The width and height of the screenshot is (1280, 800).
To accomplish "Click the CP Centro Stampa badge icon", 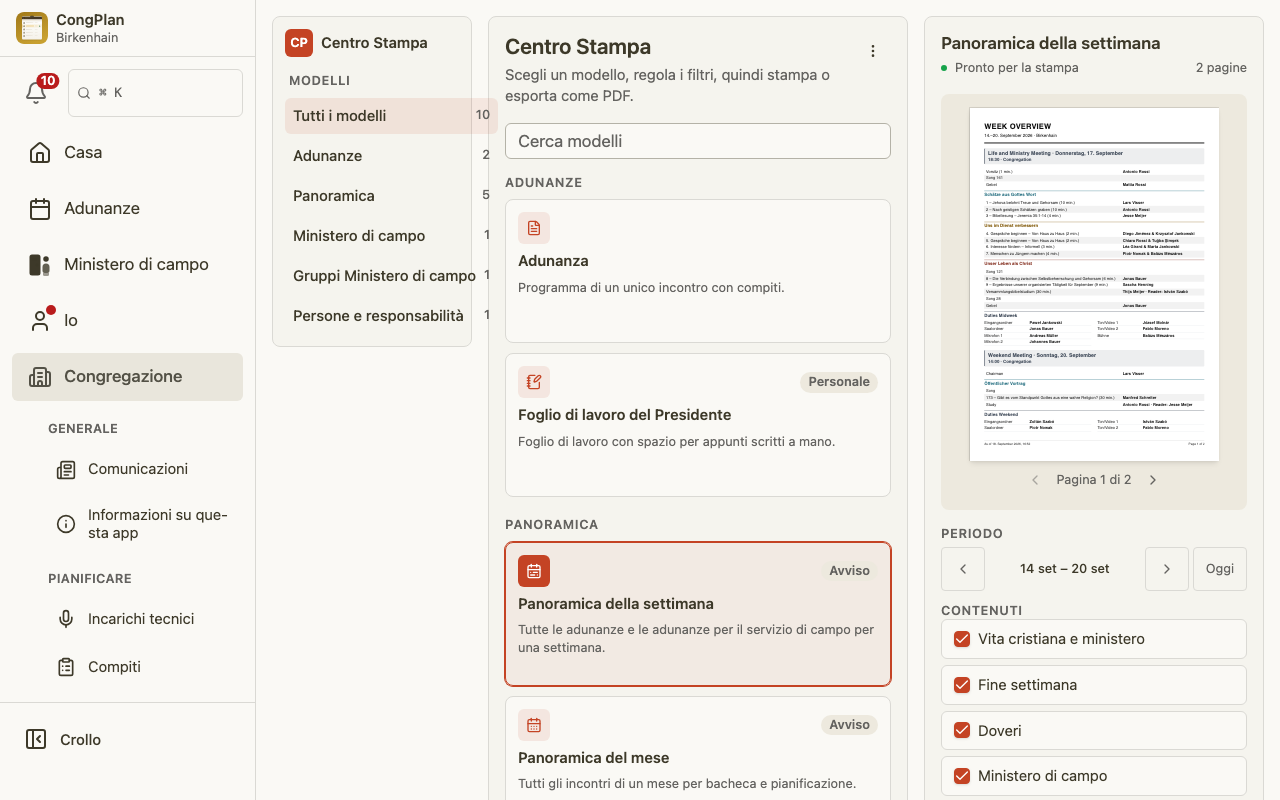I will click(299, 43).
